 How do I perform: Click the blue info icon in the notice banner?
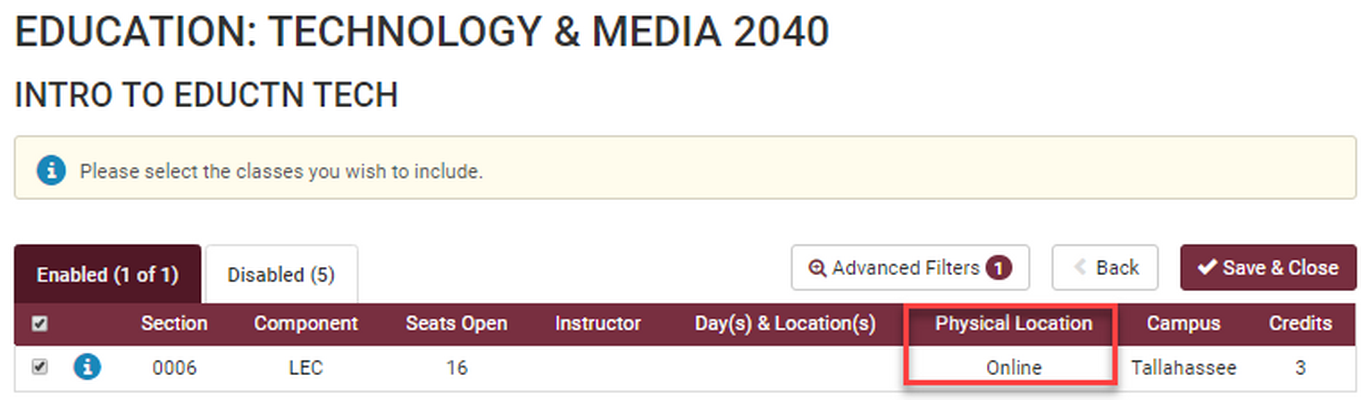[51, 170]
